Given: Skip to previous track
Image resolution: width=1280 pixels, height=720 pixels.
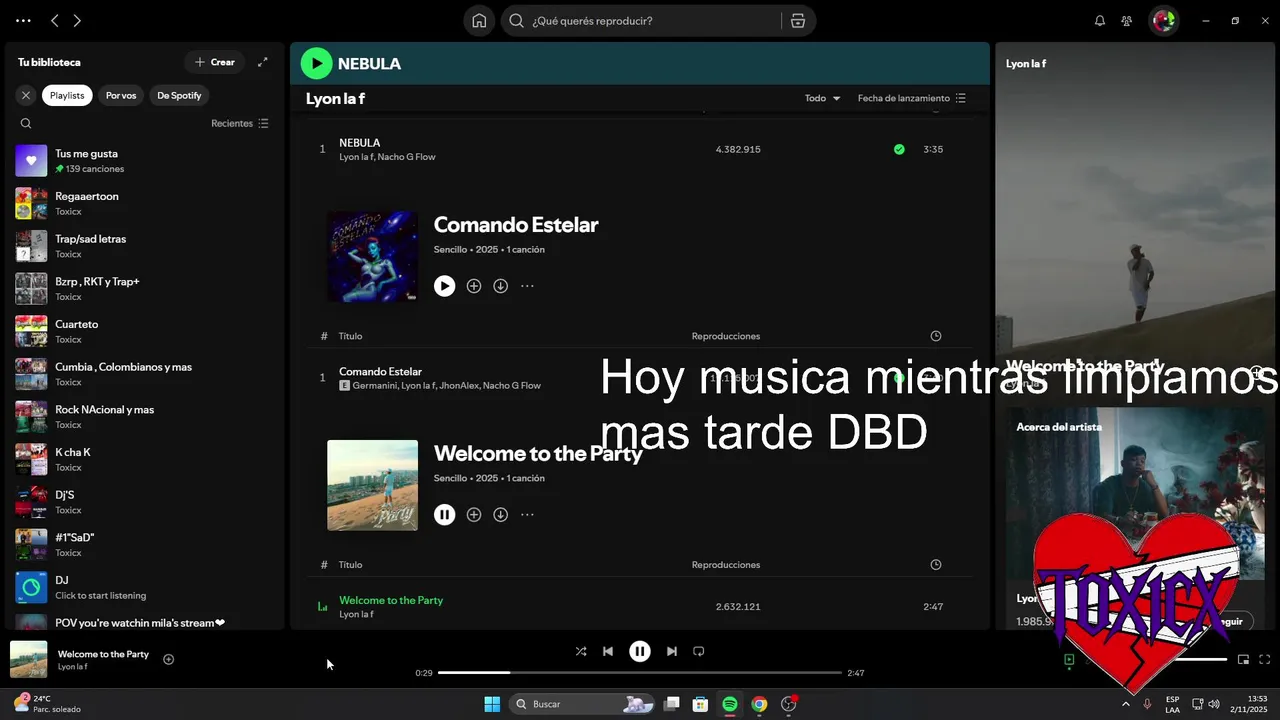Looking at the screenshot, I should pyautogui.click(x=608, y=651).
